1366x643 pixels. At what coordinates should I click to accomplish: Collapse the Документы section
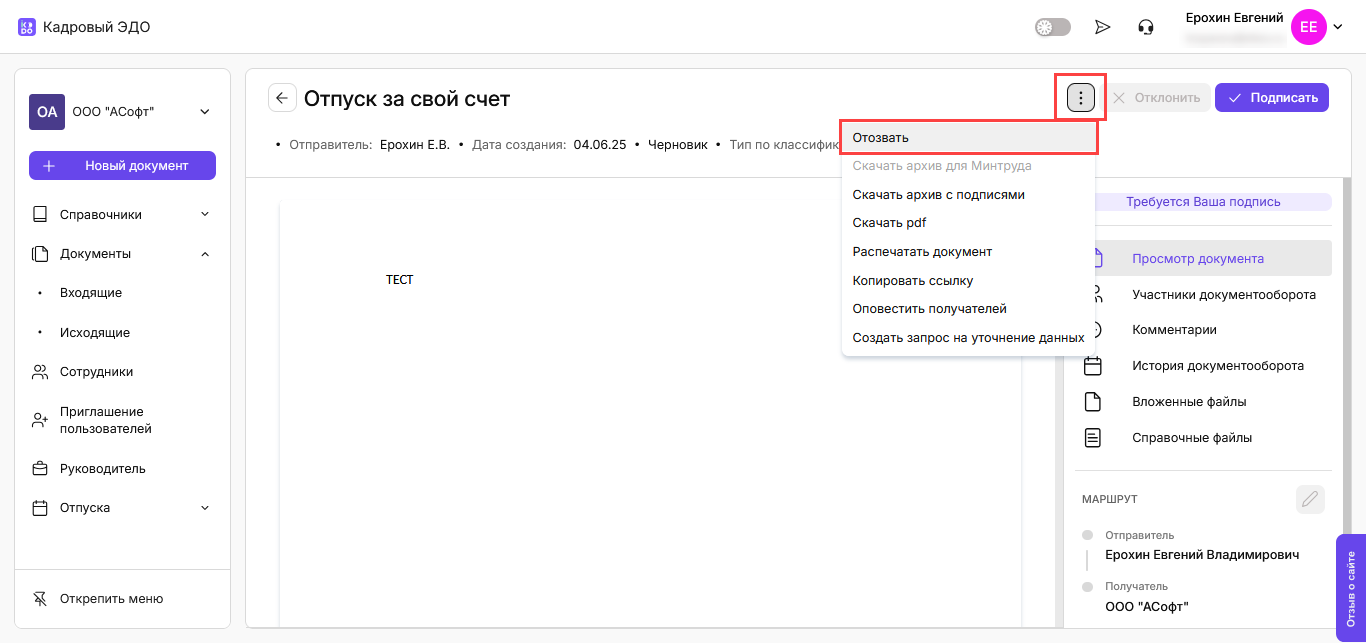coord(204,254)
